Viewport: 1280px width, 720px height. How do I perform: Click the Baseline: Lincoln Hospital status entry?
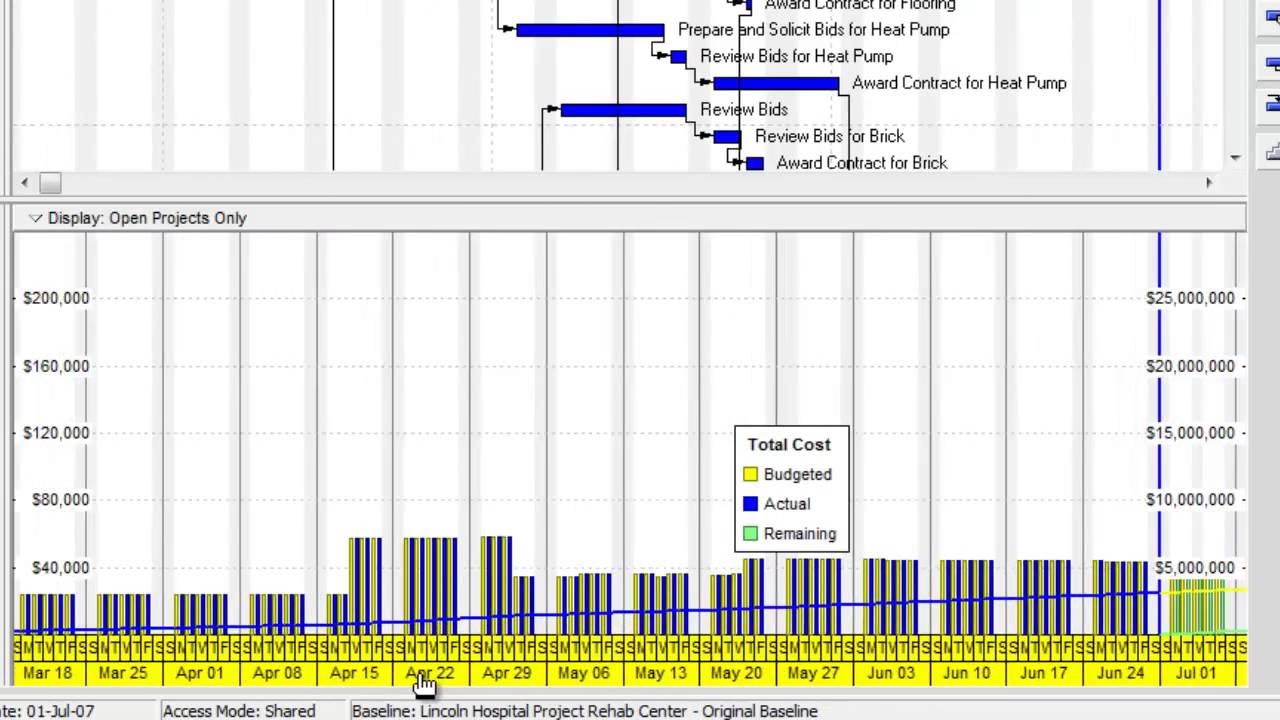[x=585, y=711]
